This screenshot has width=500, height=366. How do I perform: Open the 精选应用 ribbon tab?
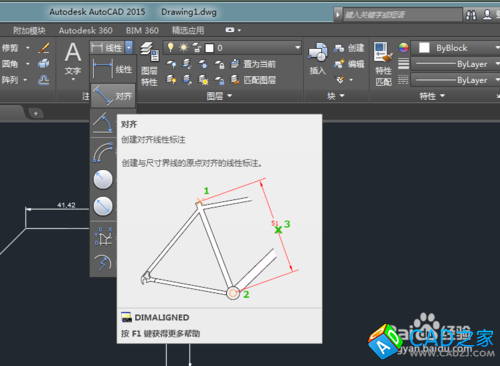188,31
